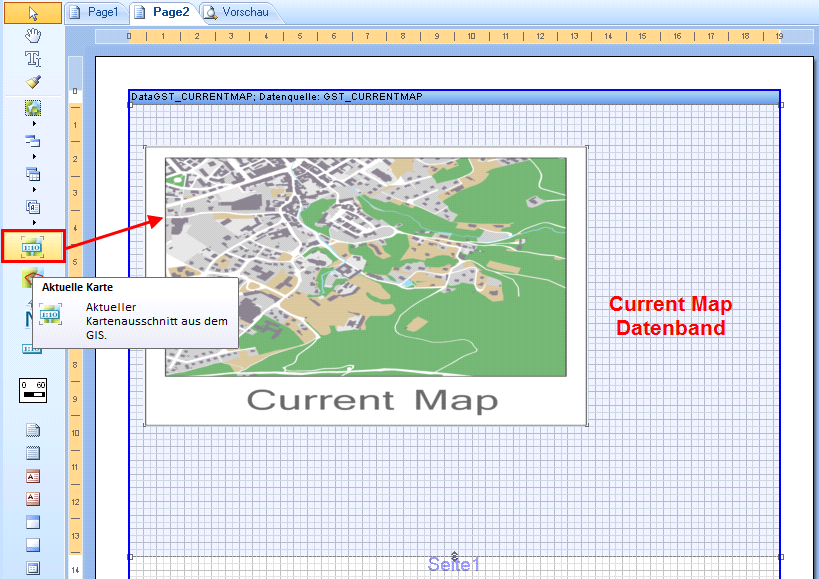Image resolution: width=819 pixels, height=579 pixels.
Task: Expand arrow below the table component
Action: click(x=34, y=189)
